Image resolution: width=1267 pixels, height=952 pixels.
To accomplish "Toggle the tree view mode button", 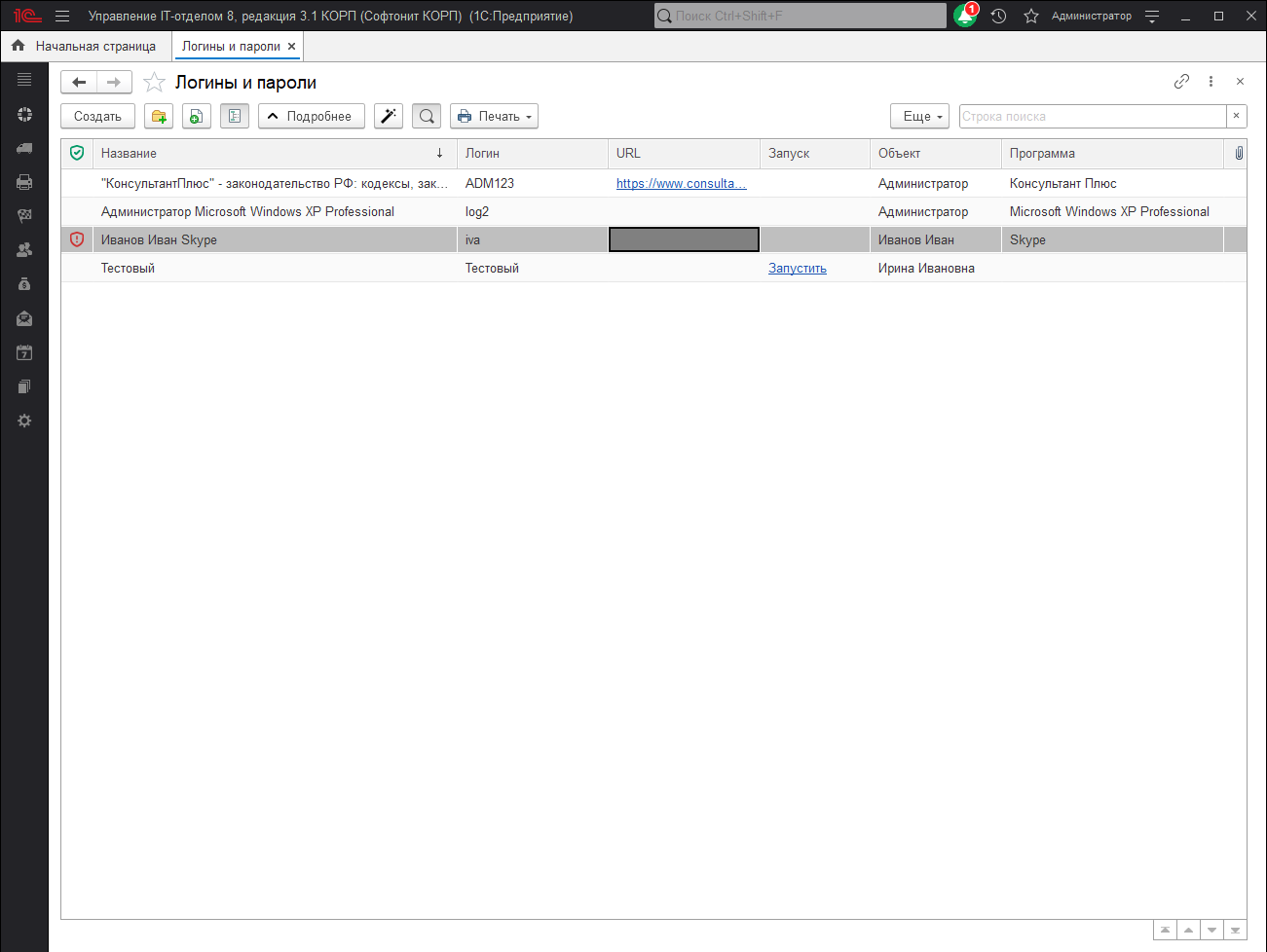I will tap(235, 117).
